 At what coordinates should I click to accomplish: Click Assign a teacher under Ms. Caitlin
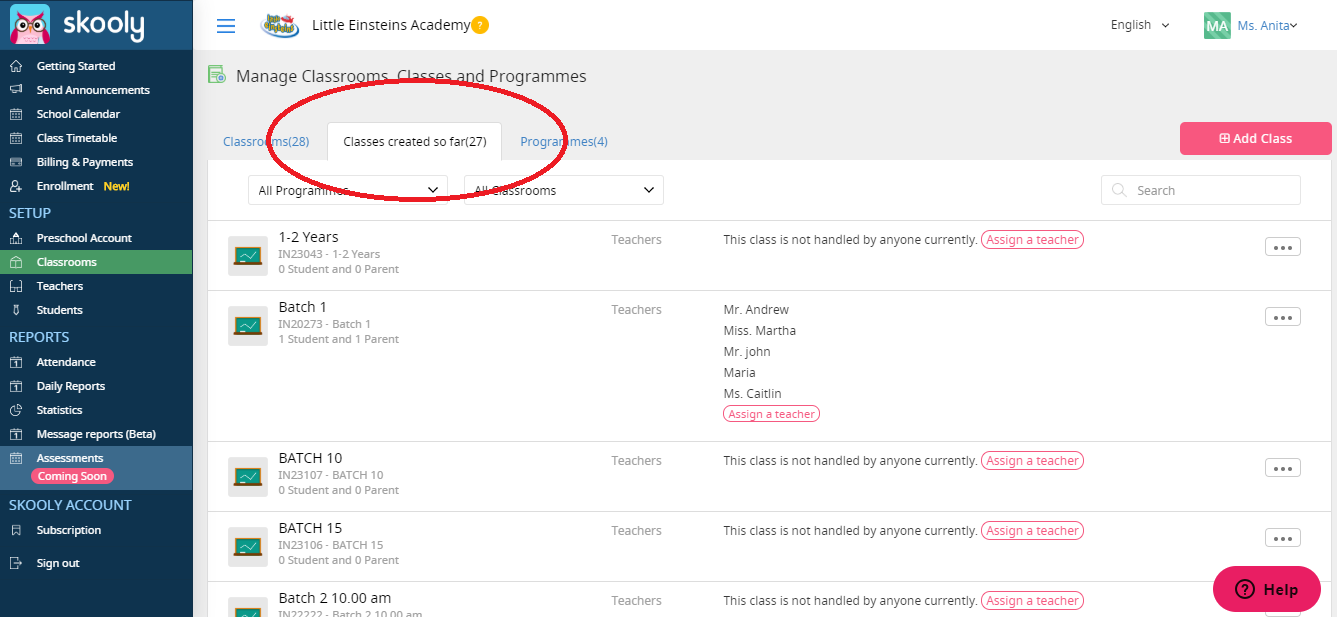point(772,414)
